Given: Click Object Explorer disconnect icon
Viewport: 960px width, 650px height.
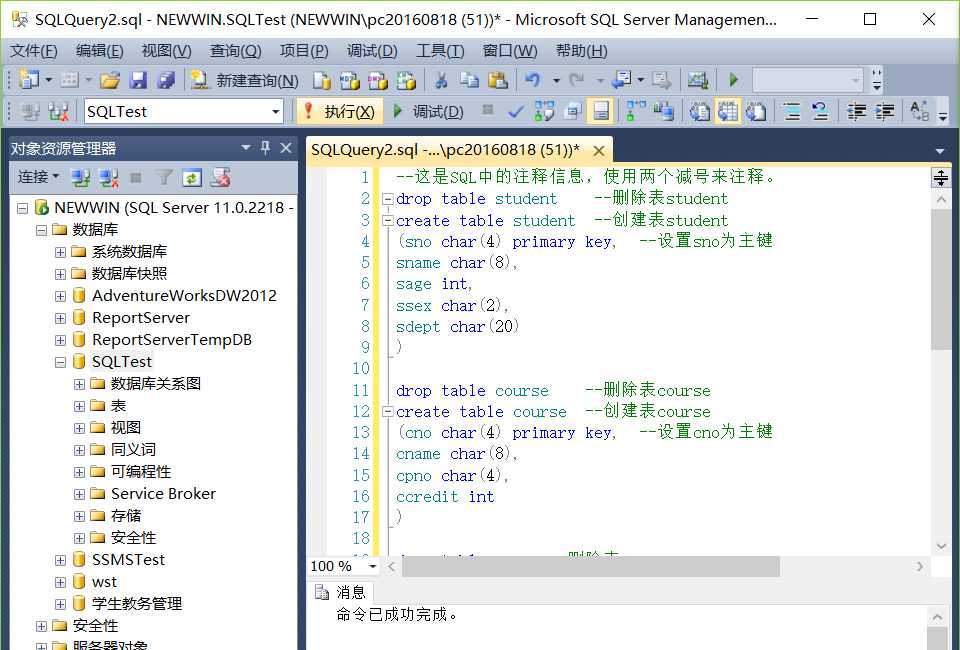Looking at the screenshot, I should coord(108,178).
